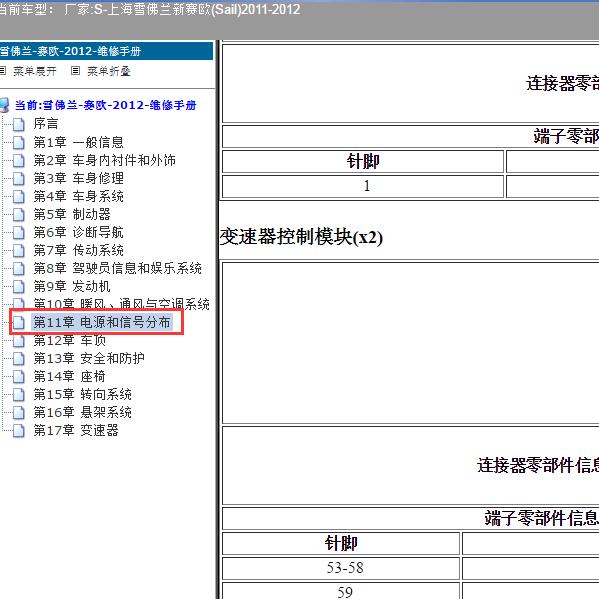Click the page icon beside 第1章 一般信息
Screen dimensions: 599x599
[x=18, y=142]
